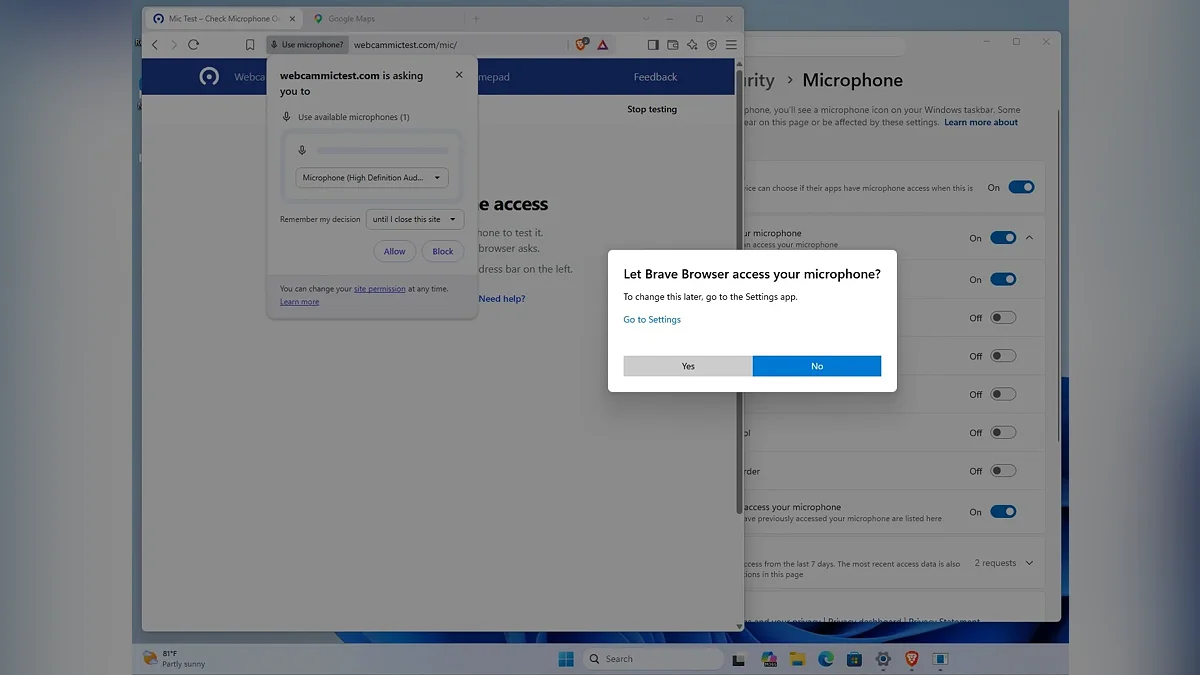Open the tab search chevron in Brave titlebar
The width and height of the screenshot is (1200, 675).
tap(646, 19)
